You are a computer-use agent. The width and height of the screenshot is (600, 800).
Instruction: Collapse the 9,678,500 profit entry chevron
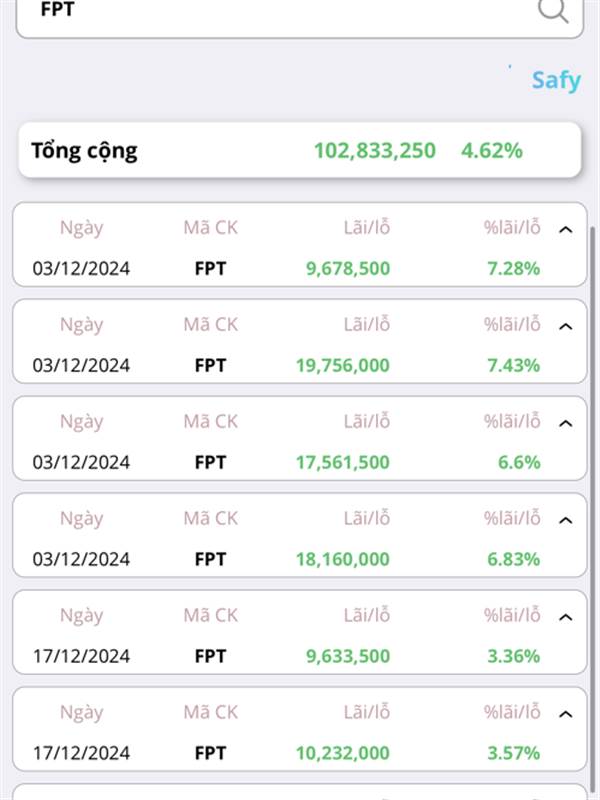point(565,230)
